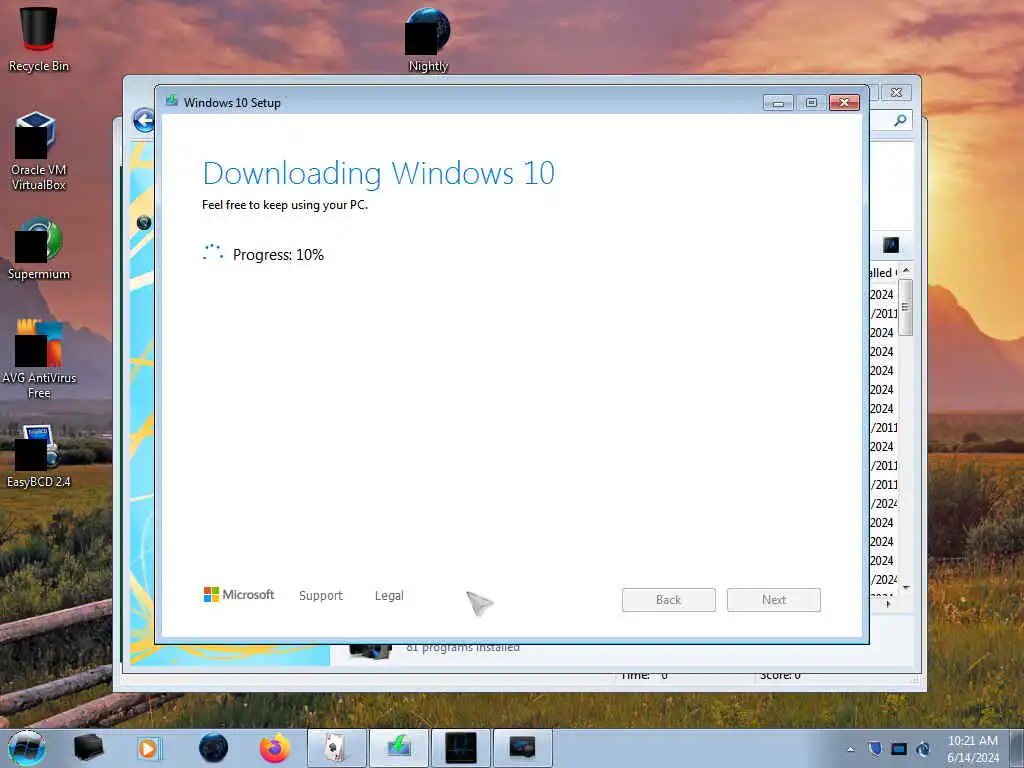Maximize the Windows 10 Setup window
1024x768 pixels.
coord(811,103)
